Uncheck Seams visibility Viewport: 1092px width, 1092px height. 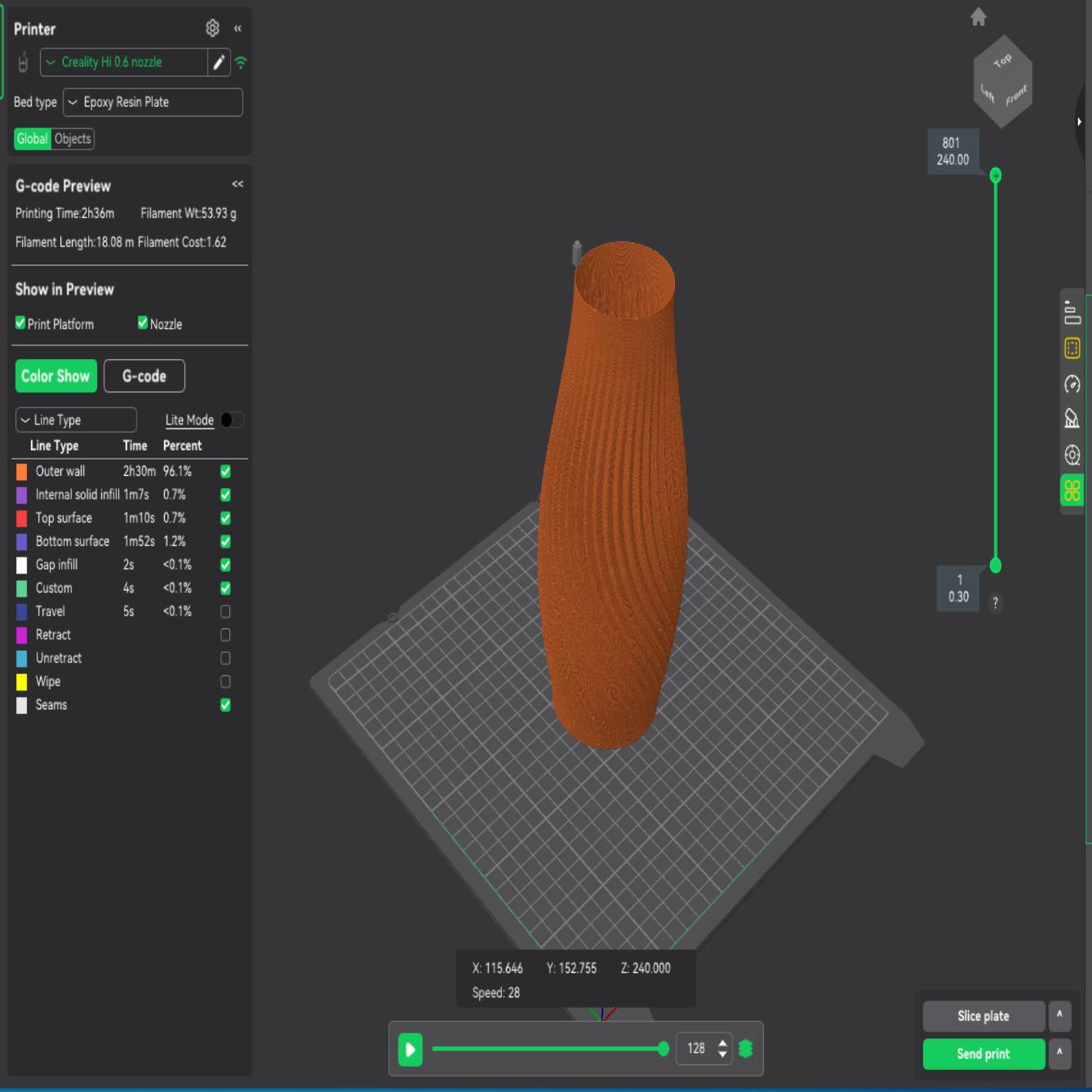pos(225,705)
